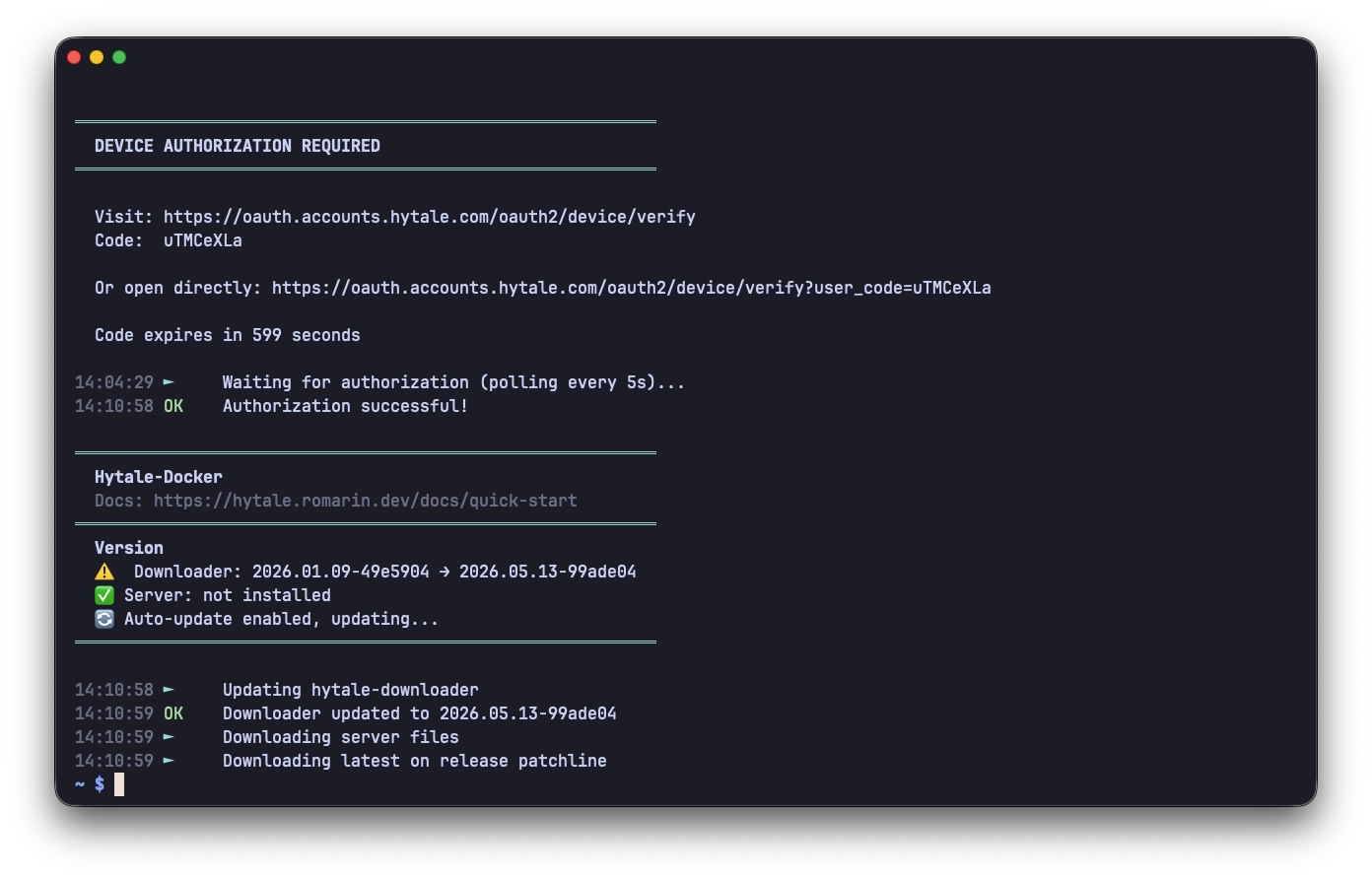Click the Version section heading

(129, 548)
